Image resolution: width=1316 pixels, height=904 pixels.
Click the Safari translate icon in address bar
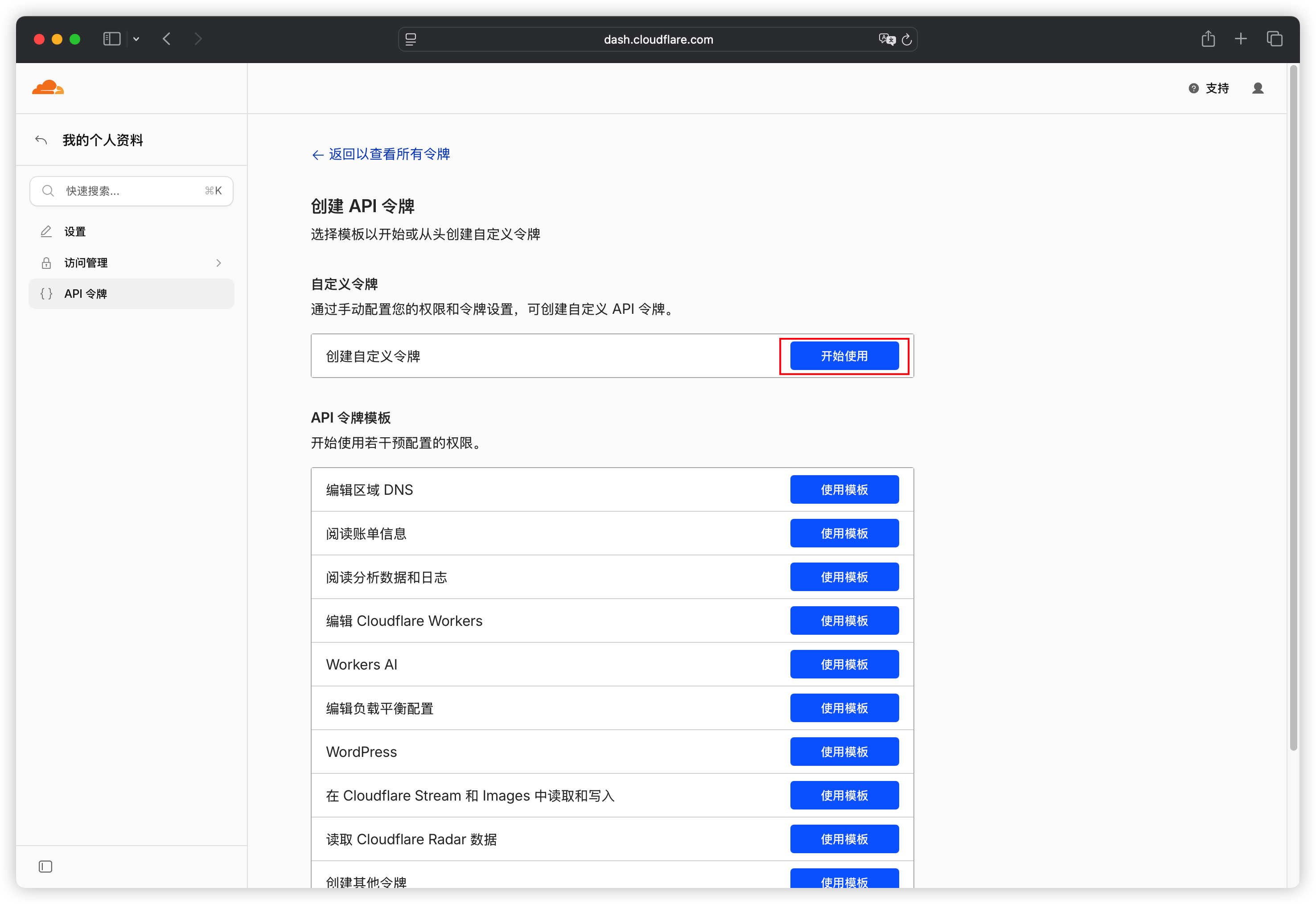(886, 39)
